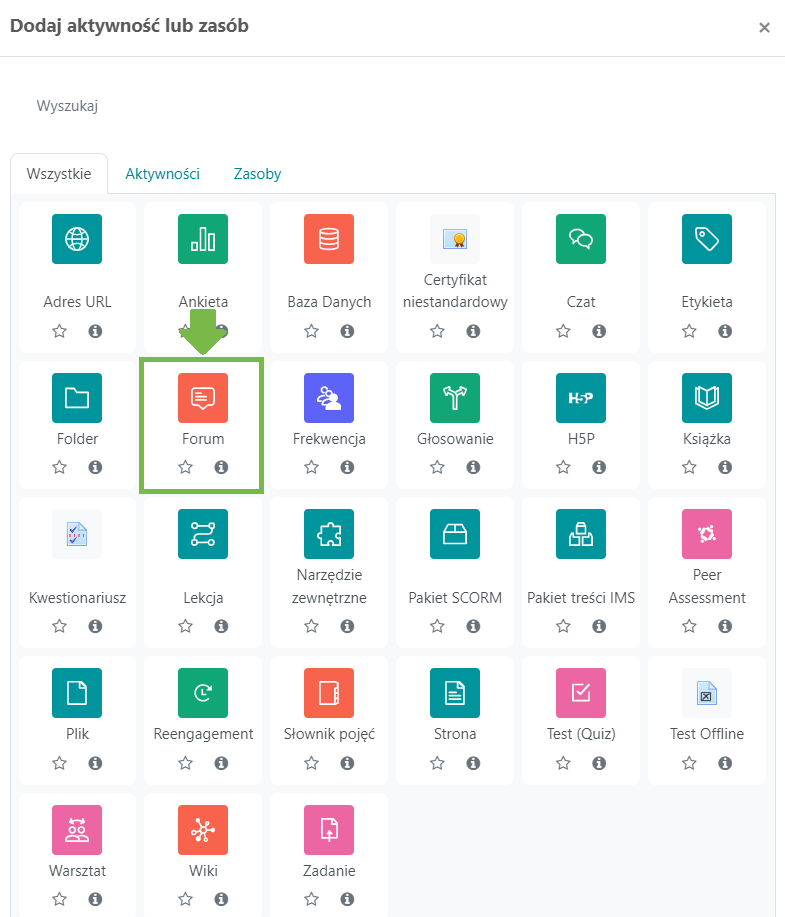The image size is (785, 917).
Task: Select the Test (Quiz) activity icon
Action: coord(580,692)
